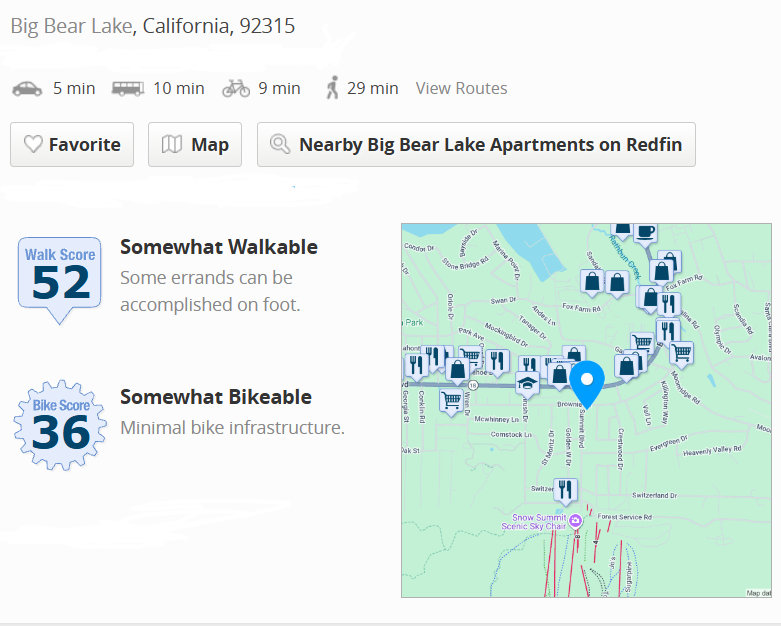Select left shopping bag above Fox Farm Rd label
Image resolution: width=781 pixels, height=626 pixels.
[592, 283]
